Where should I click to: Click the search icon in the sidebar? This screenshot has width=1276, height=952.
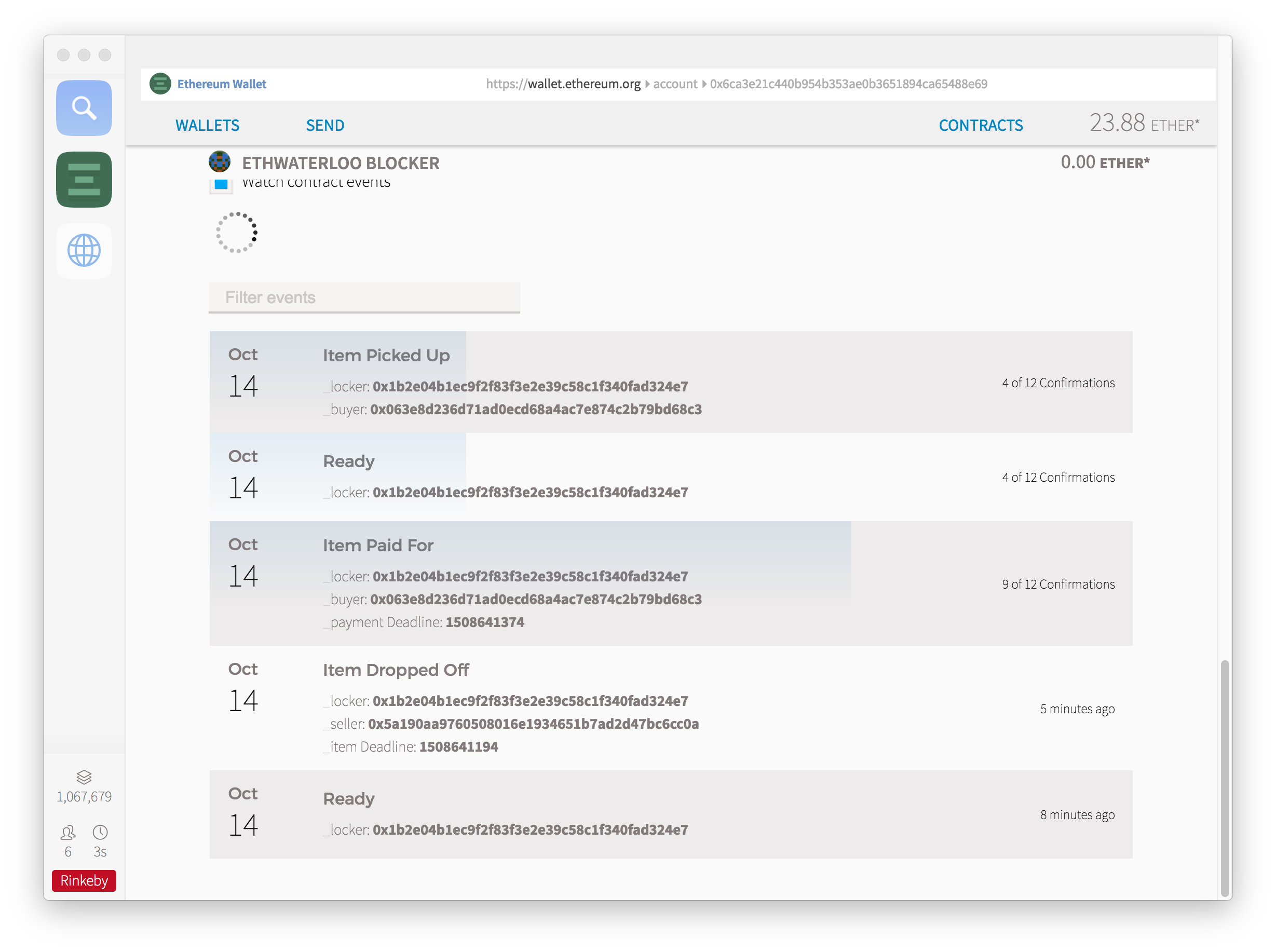(84, 108)
